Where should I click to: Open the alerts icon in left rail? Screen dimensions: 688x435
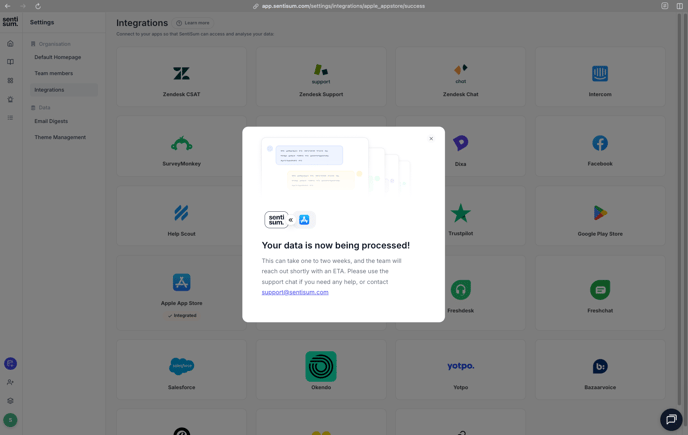coord(10,99)
